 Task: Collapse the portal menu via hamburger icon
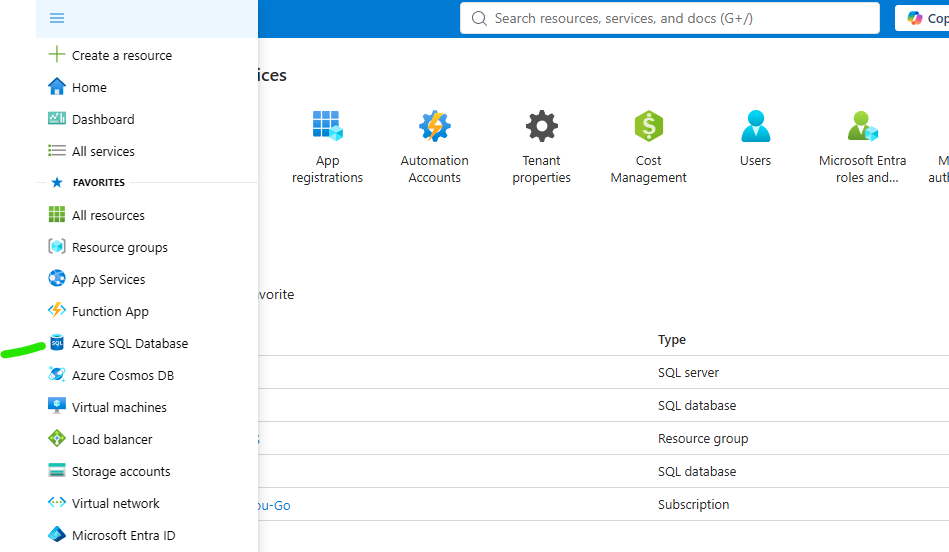(57, 18)
